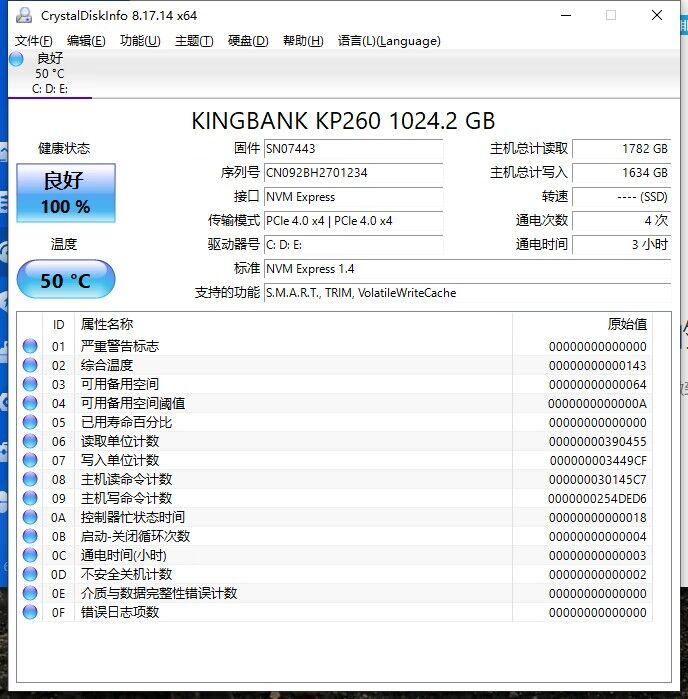688x699 pixels.
Task: Click status orb for 06 读取单位计数
Action: [30, 441]
